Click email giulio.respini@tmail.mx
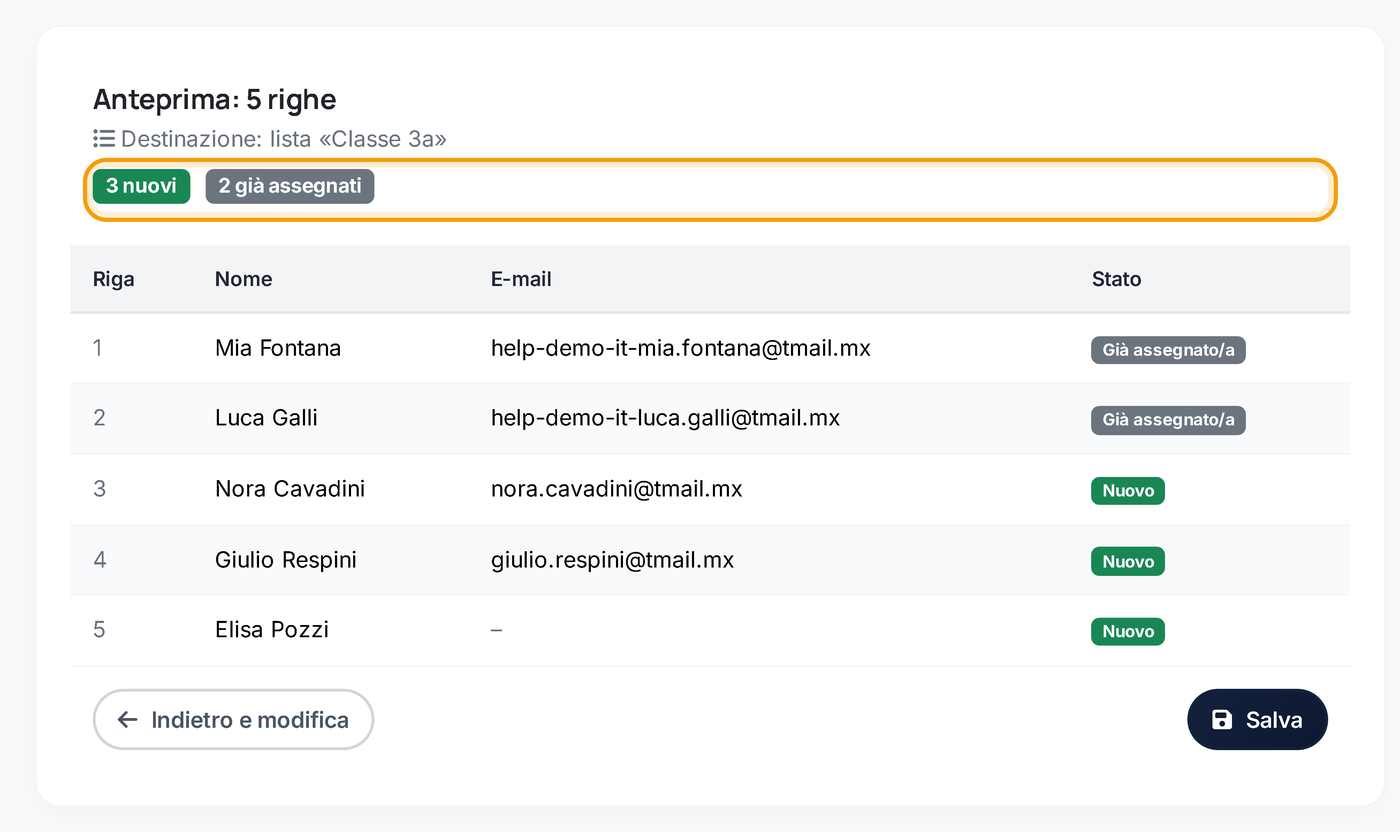 coord(613,560)
